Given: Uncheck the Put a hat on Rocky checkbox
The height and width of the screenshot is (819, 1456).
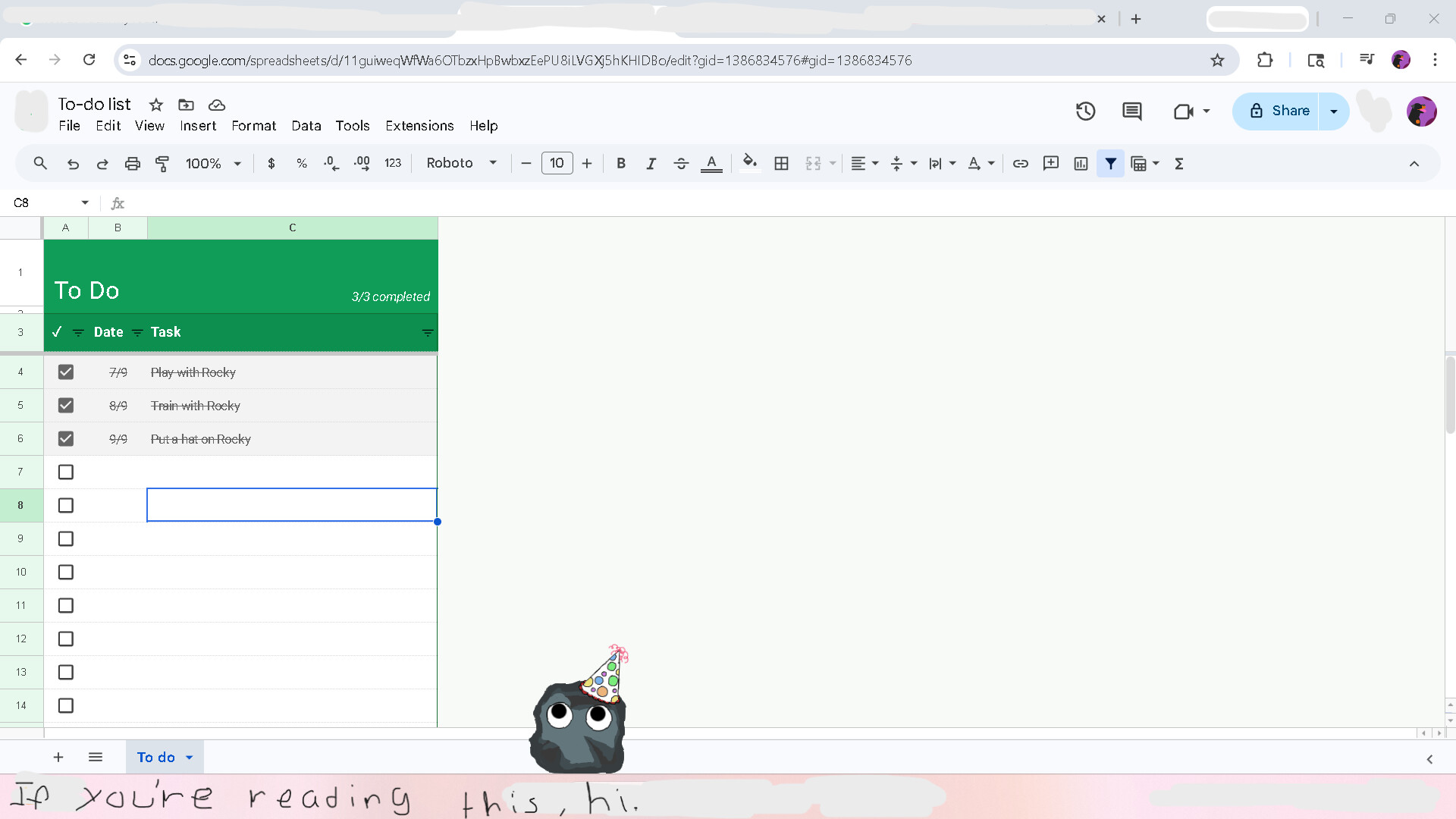Looking at the screenshot, I should click(x=66, y=439).
